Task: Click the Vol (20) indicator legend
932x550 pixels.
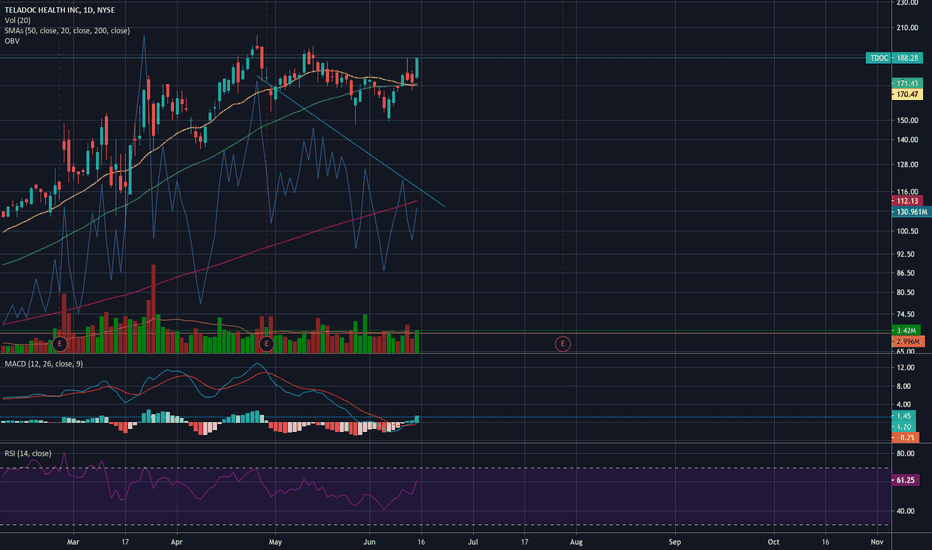Action: [x=17, y=20]
